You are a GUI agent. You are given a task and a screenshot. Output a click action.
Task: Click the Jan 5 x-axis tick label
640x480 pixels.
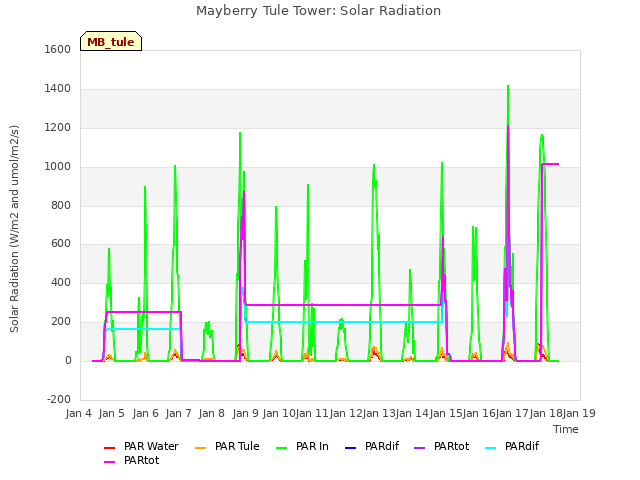[x=112, y=413]
